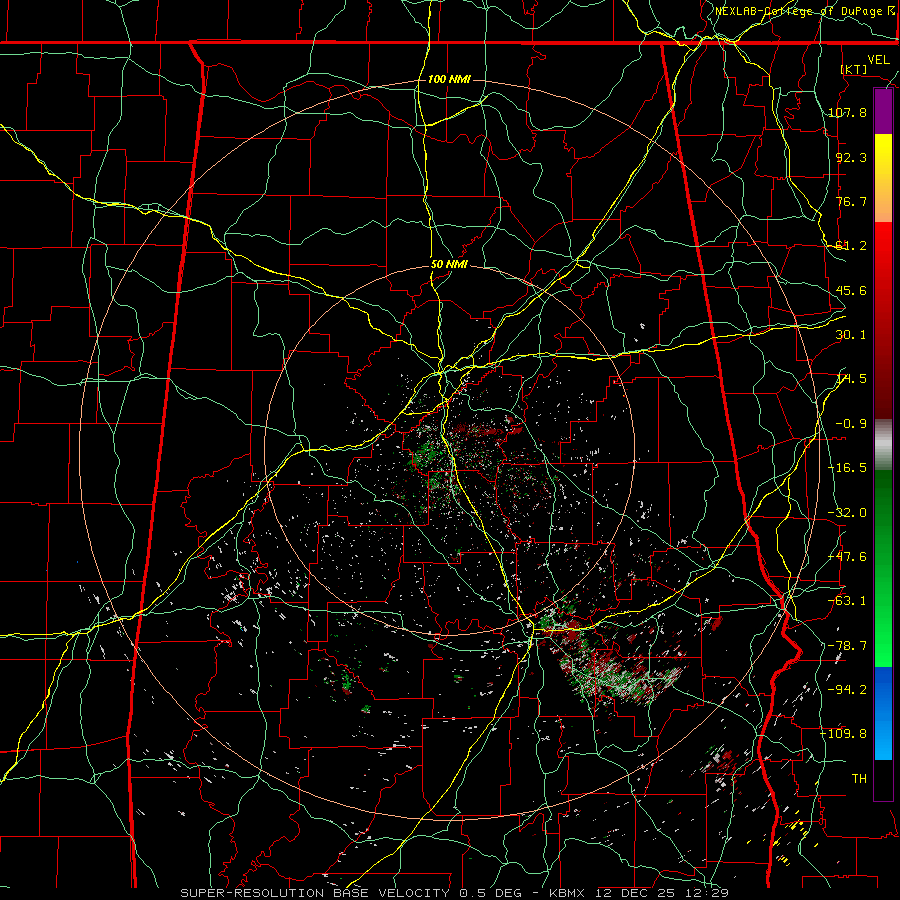Click the -32.0 velocity scale value

point(848,513)
